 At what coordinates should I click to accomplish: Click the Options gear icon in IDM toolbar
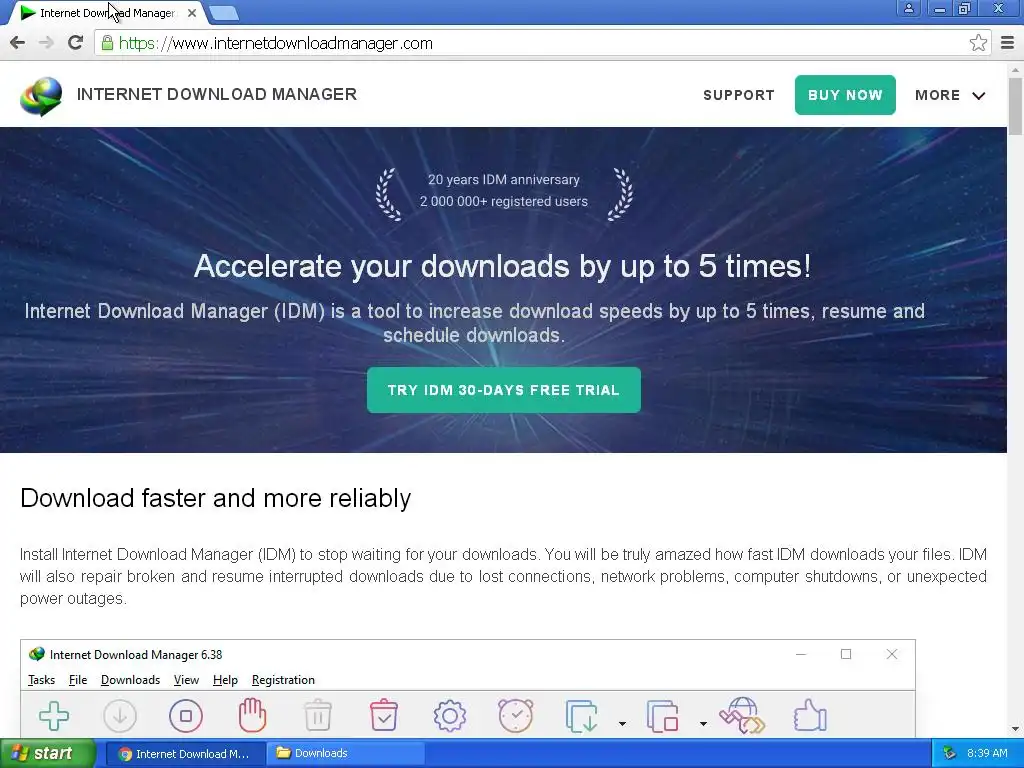pyautogui.click(x=450, y=716)
